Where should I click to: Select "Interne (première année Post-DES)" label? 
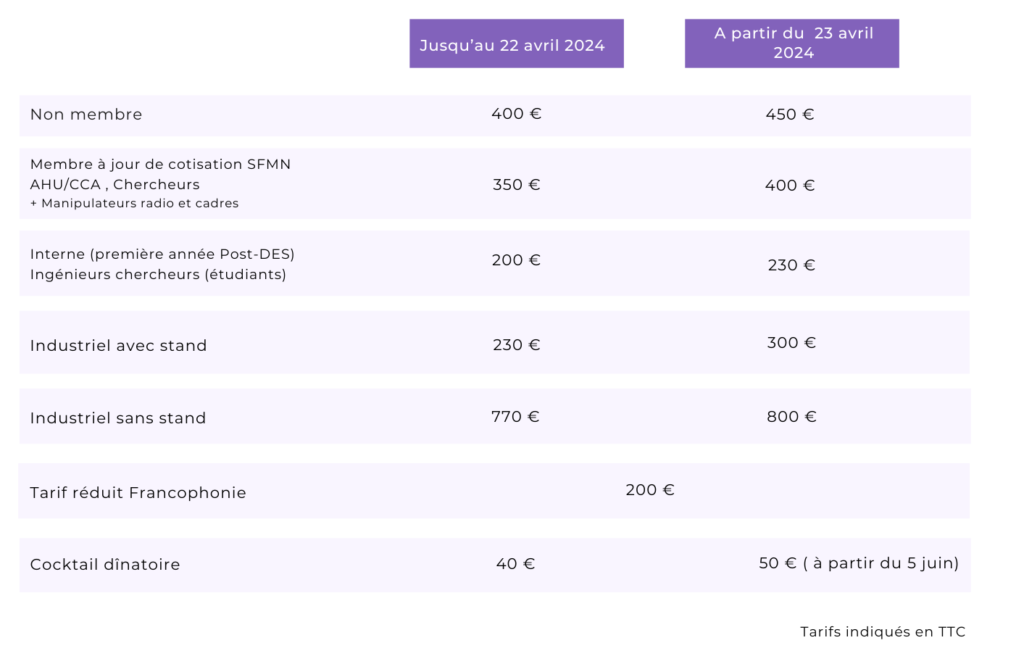click(x=162, y=254)
